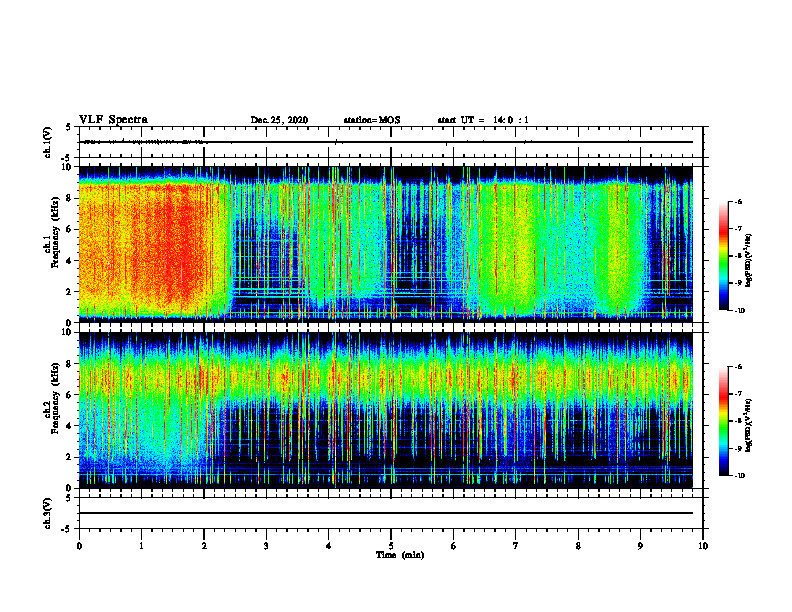This screenshot has height=612, width=792.
Task: Click the "Time (min)" axis title
Action: [400, 555]
